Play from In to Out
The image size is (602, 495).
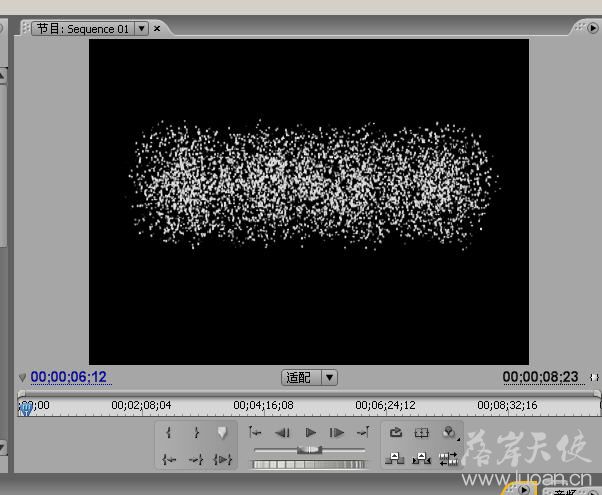click(223, 459)
